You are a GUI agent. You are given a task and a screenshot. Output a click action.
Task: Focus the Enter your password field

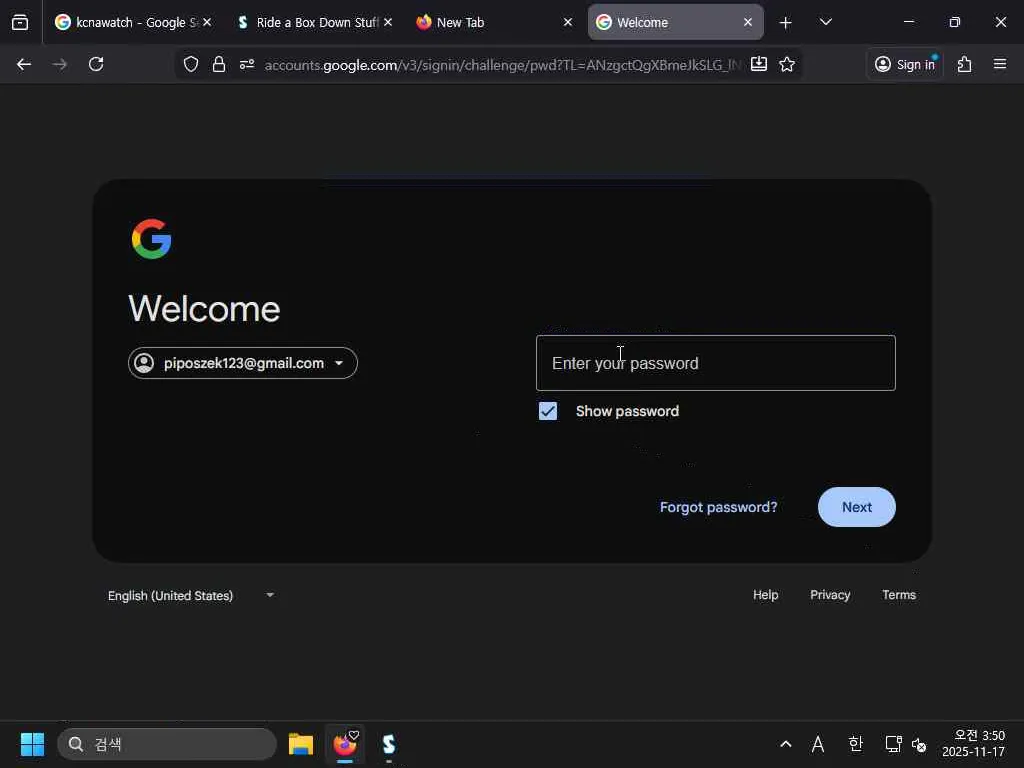click(715, 363)
